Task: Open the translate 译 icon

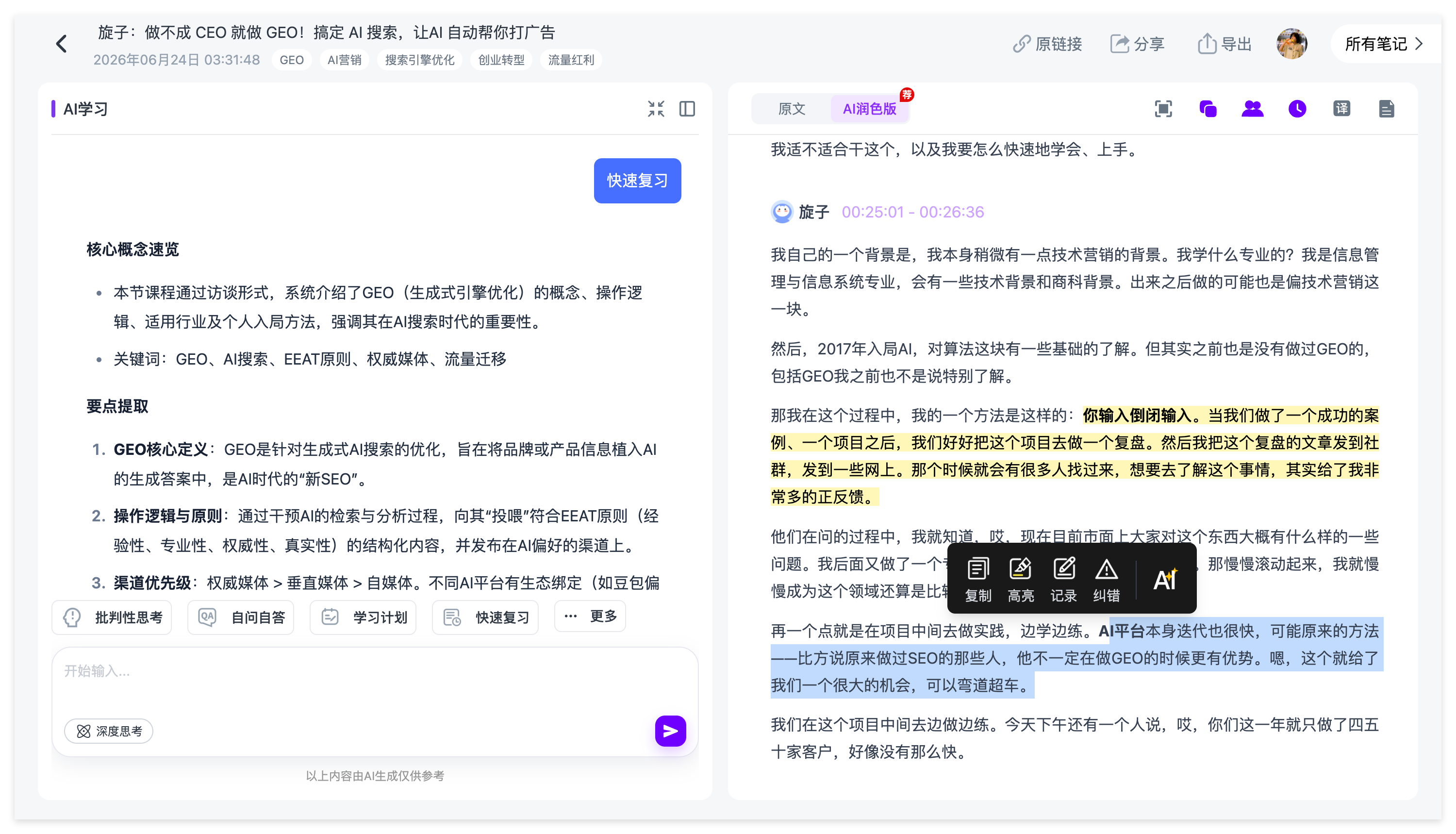Action: point(1341,109)
